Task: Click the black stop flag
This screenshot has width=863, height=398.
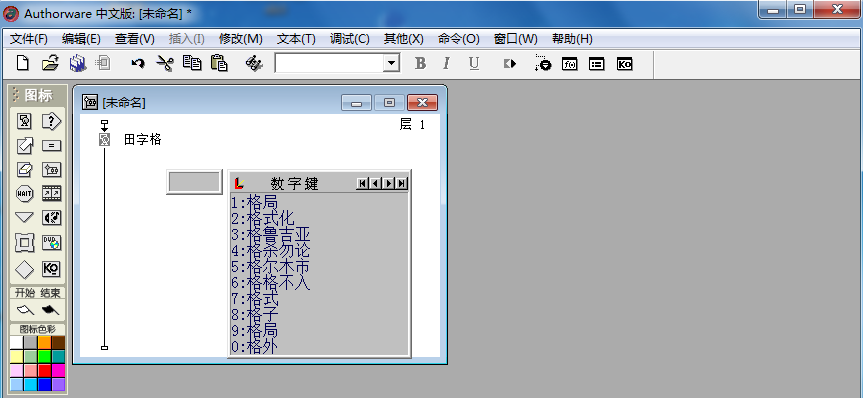Action: [x=50, y=310]
